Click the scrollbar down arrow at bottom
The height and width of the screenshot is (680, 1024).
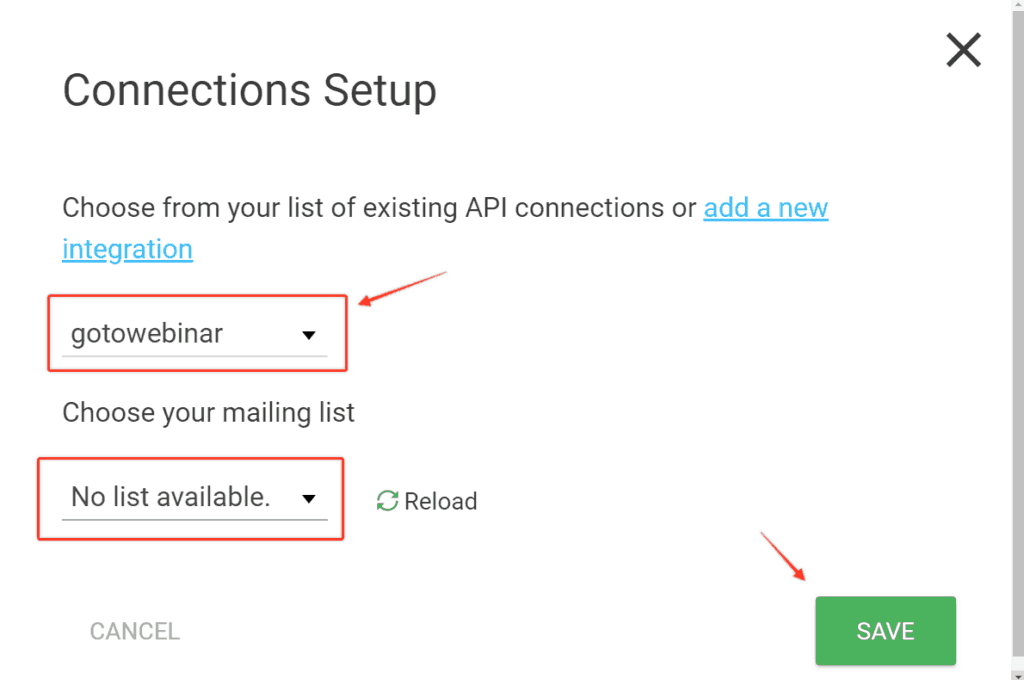pyautogui.click(x=1018, y=675)
